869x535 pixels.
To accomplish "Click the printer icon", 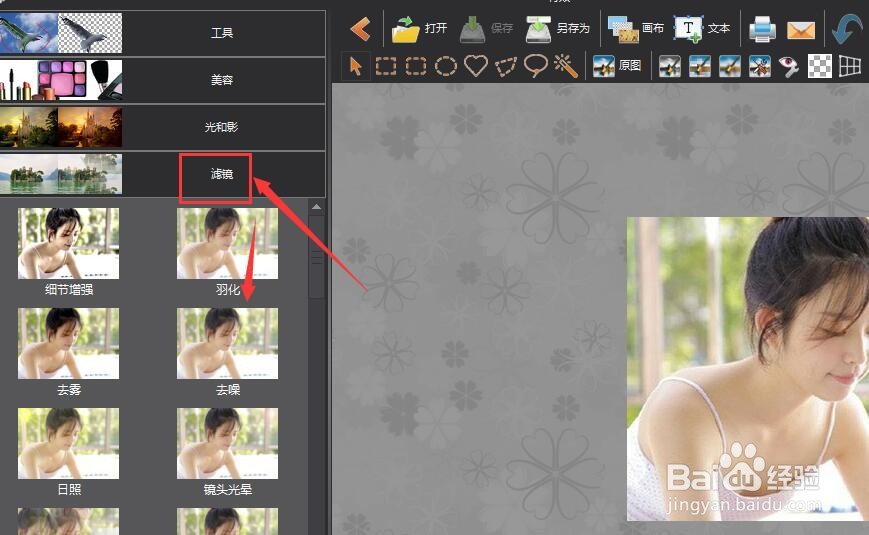I will (762, 29).
